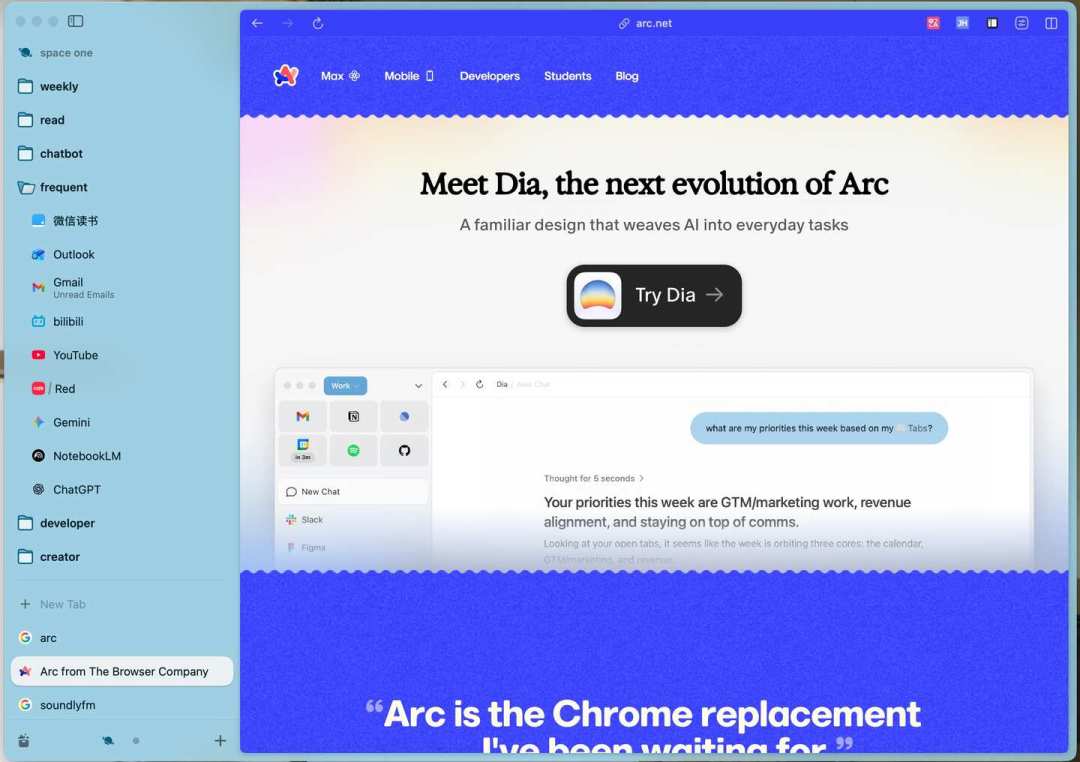Image resolution: width=1080 pixels, height=762 pixels.
Task: Open Work space dropdown in Dia preview
Action: click(345, 386)
